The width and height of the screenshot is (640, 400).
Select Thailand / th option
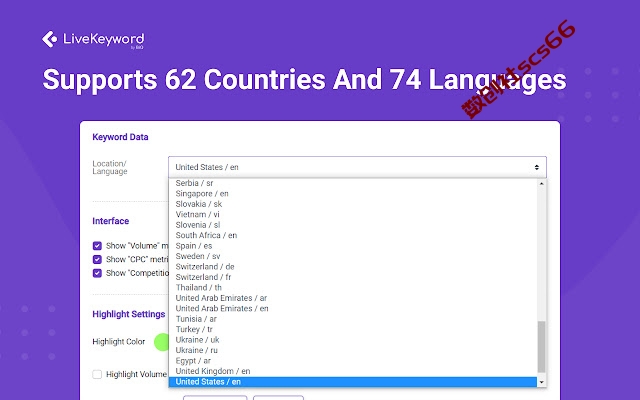coord(353,287)
